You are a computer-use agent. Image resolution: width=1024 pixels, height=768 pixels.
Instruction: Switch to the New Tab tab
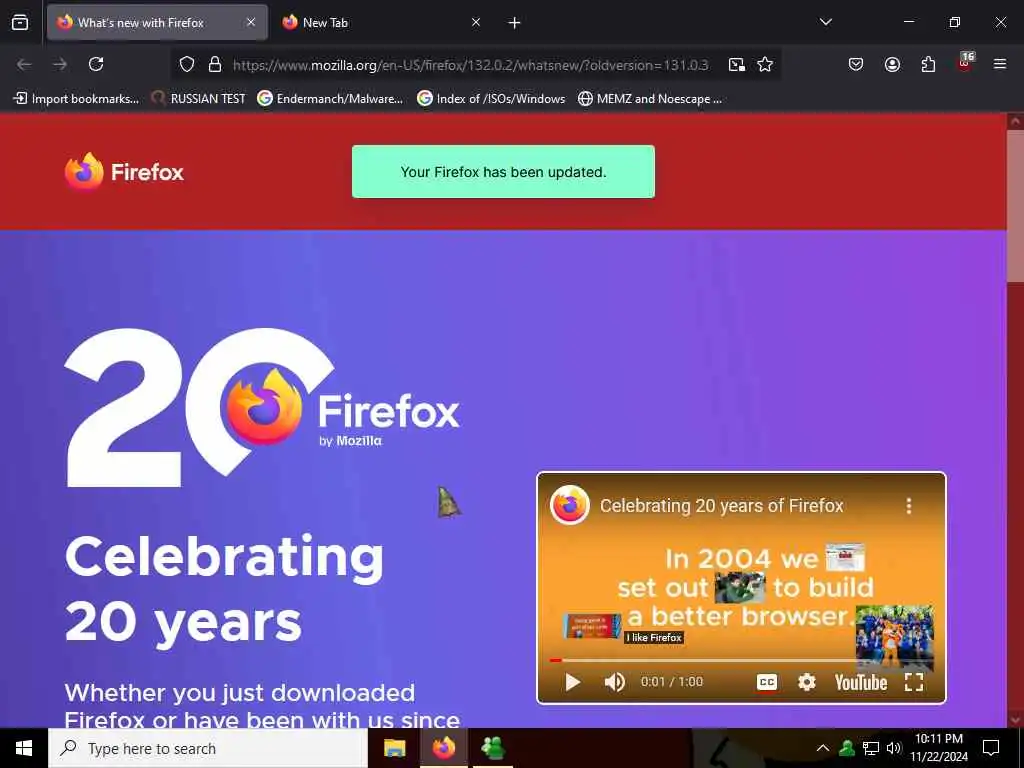pos(382,22)
